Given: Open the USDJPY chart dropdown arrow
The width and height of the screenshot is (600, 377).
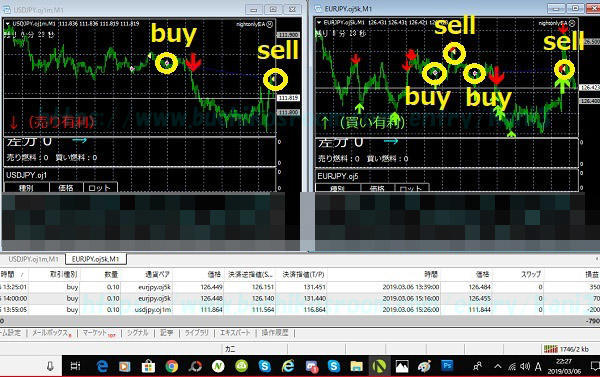Looking at the screenshot, I should pos(7,24).
